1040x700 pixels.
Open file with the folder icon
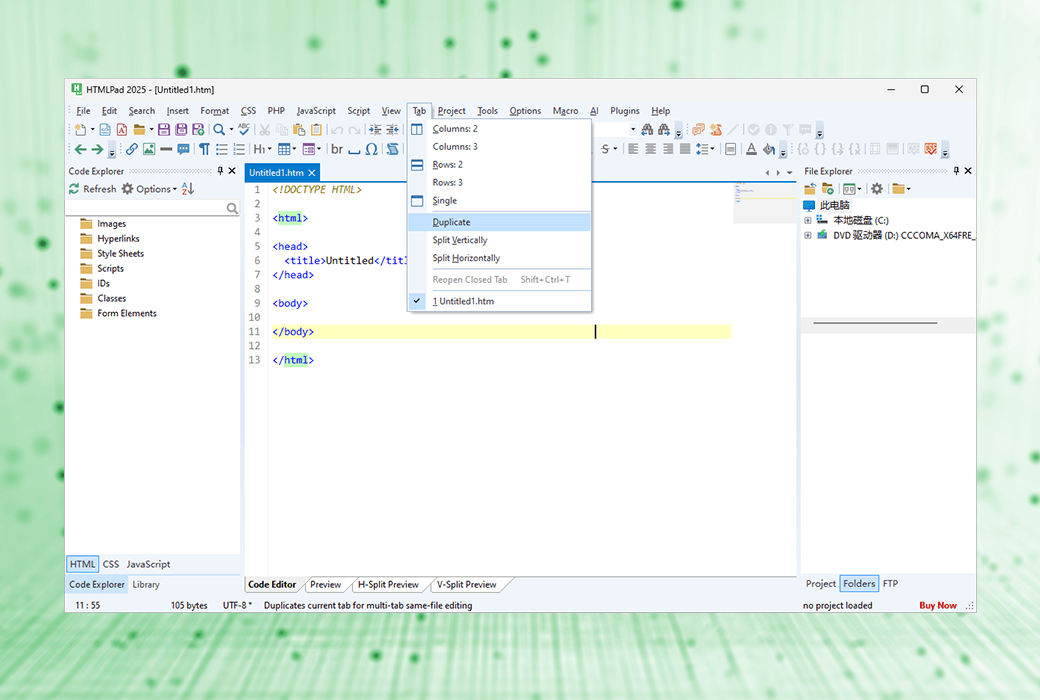pyautogui.click(x=139, y=129)
